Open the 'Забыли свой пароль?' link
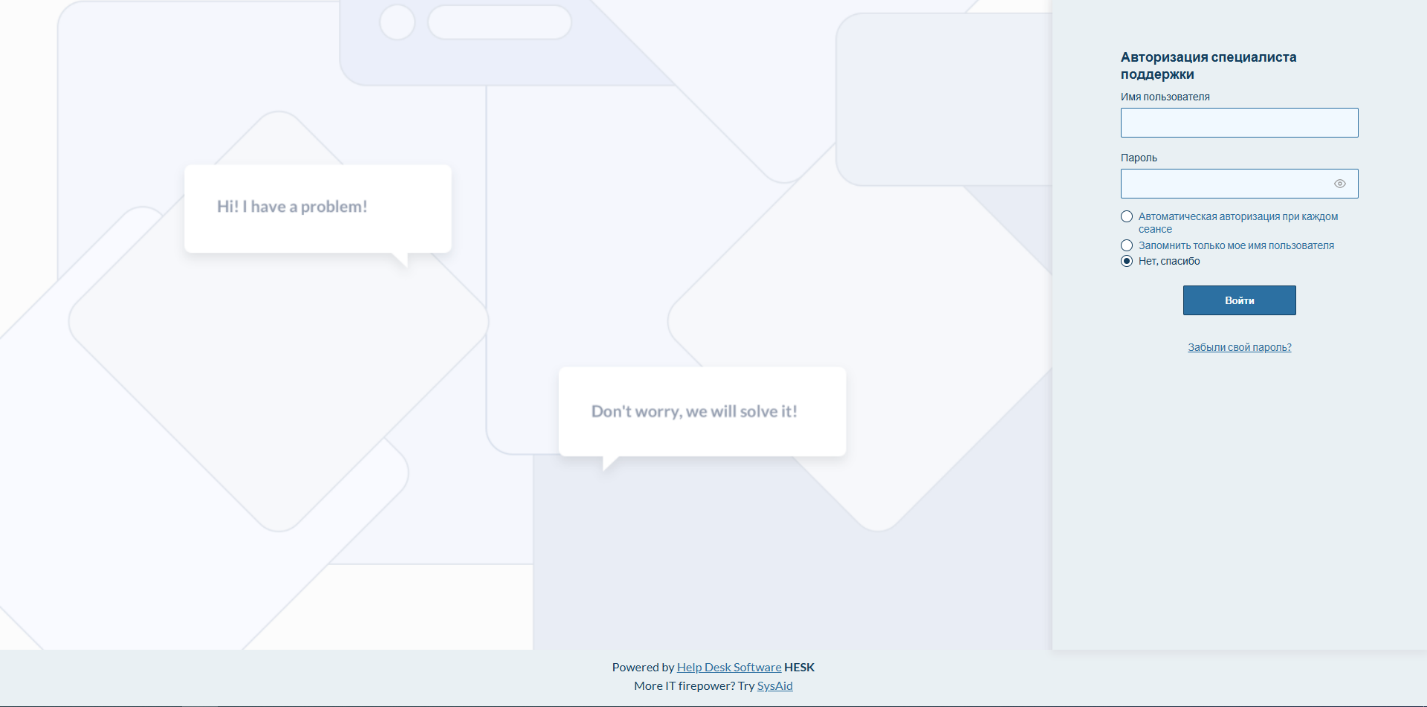The height and width of the screenshot is (707, 1427). 1239,348
